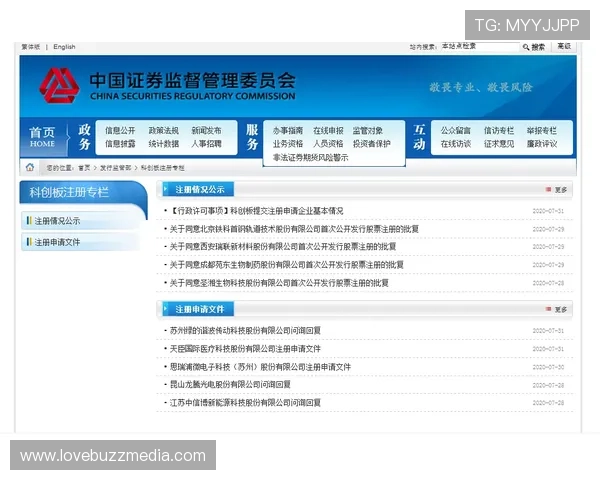Click the magnifier search icon
The height and width of the screenshot is (480, 600).
point(526,47)
